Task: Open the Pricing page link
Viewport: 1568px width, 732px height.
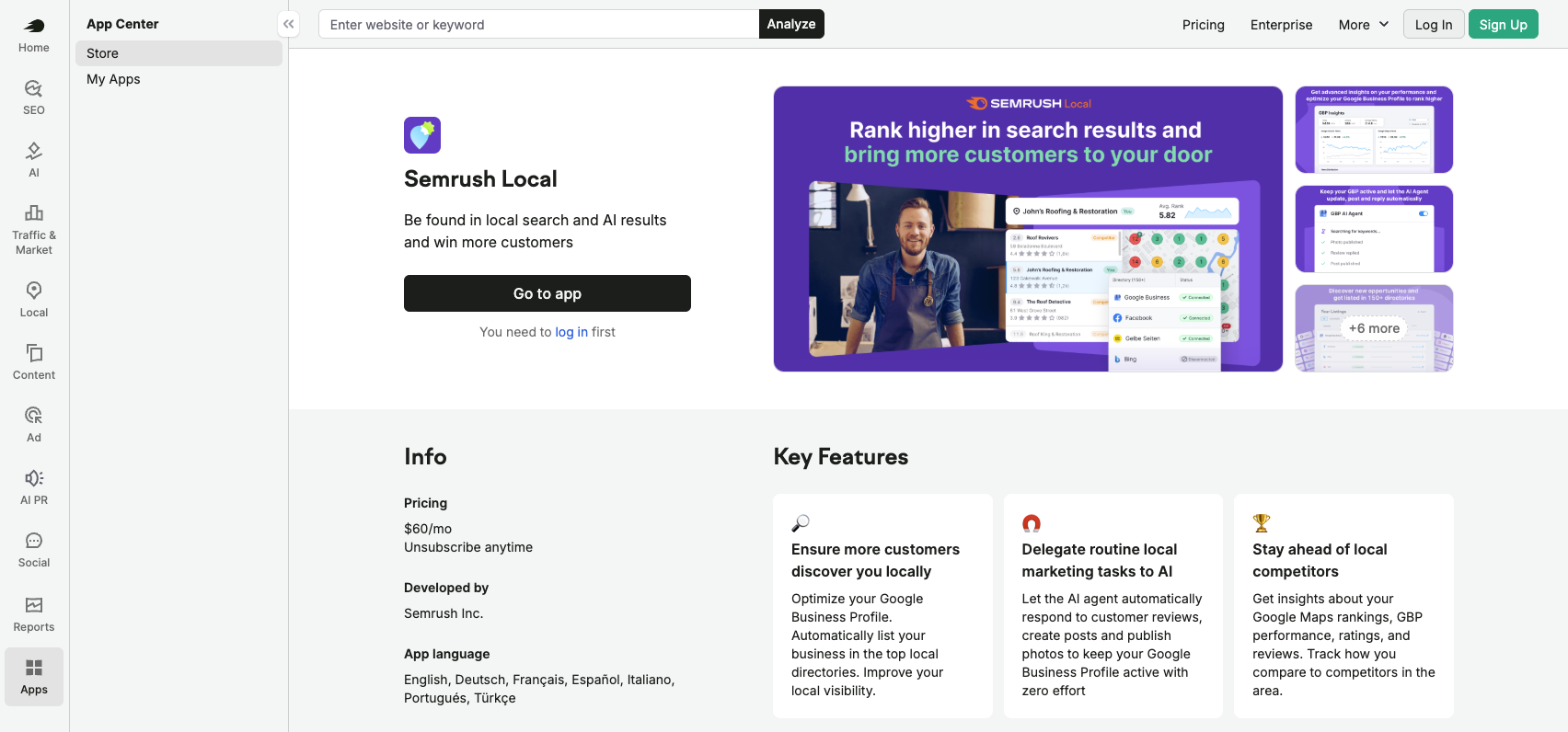Action: pyautogui.click(x=1204, y=25)
